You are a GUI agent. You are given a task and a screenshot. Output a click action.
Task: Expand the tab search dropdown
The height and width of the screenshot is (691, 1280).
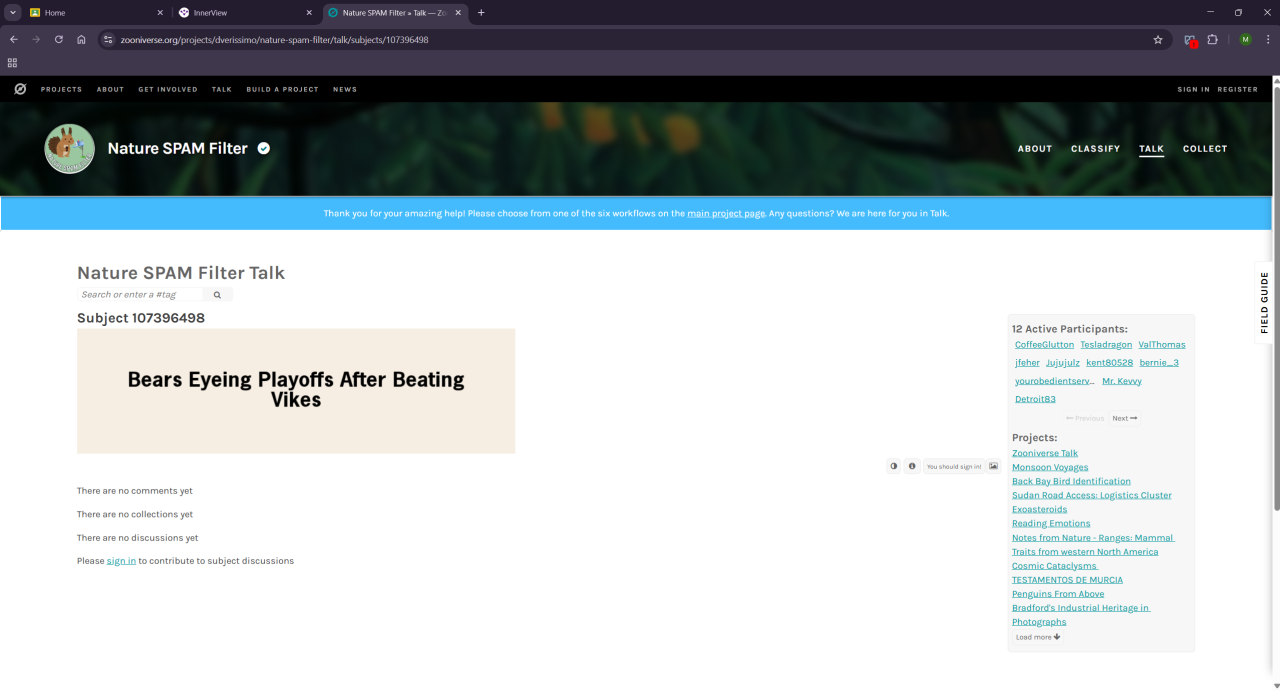[x=13, y=13]
